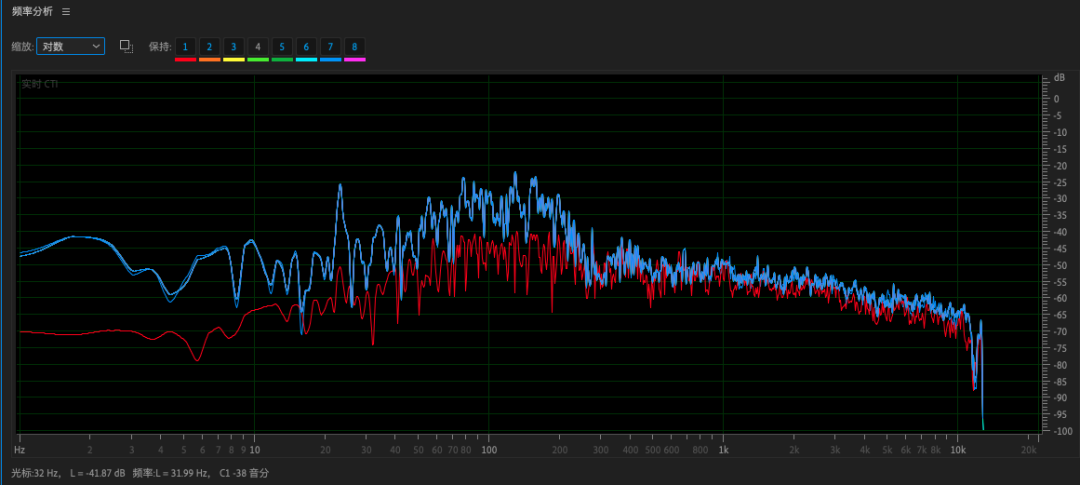Toggle hold button 6
The width and height of the screenshot is (1080, 485).
tap(306, 47)
